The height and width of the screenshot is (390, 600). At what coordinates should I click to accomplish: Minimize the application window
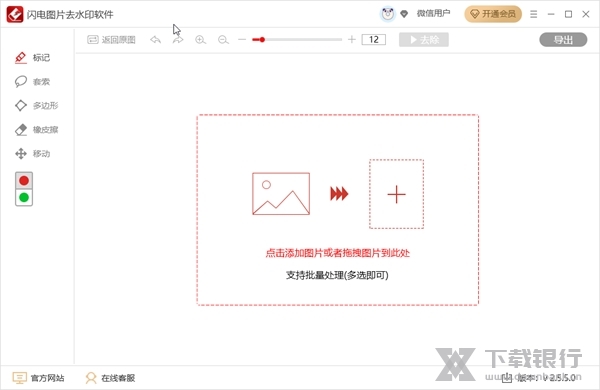point(551,14)
